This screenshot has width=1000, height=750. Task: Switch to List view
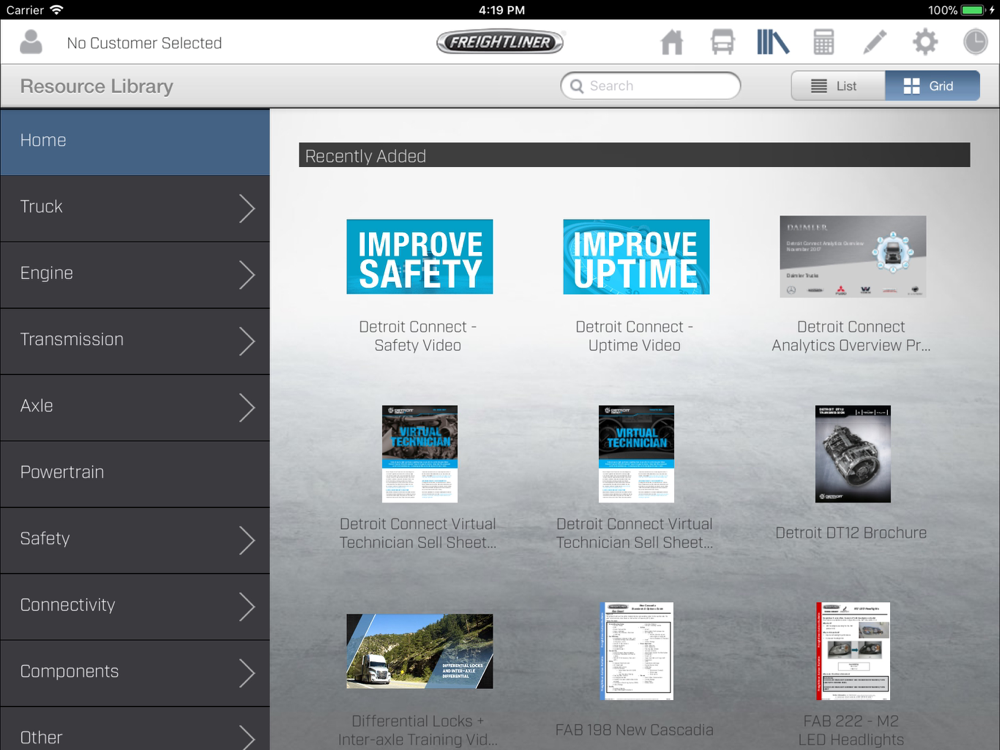(837, 86)
